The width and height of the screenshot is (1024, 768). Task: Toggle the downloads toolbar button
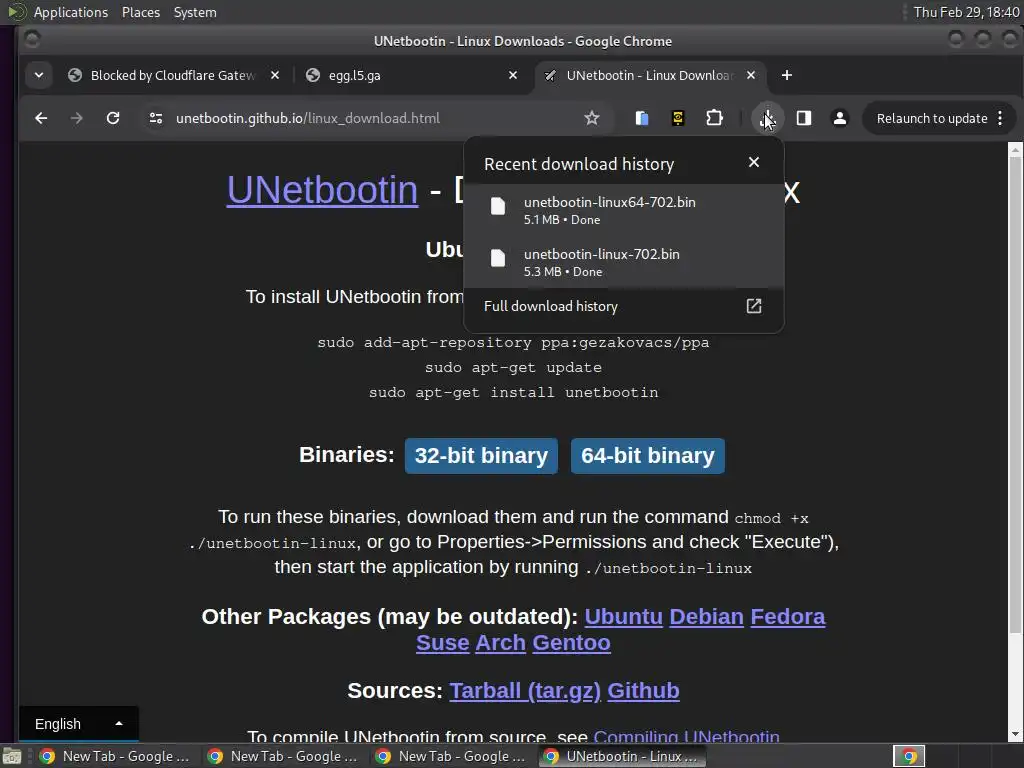point(767,118)
